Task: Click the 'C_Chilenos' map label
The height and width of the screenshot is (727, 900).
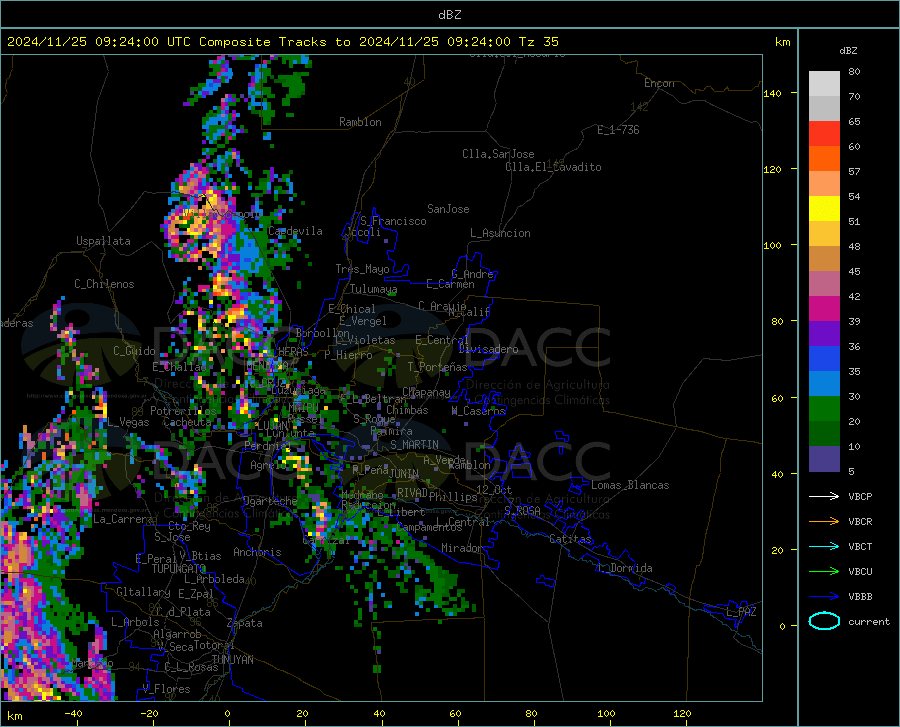Action: click(x=104, y=283)
